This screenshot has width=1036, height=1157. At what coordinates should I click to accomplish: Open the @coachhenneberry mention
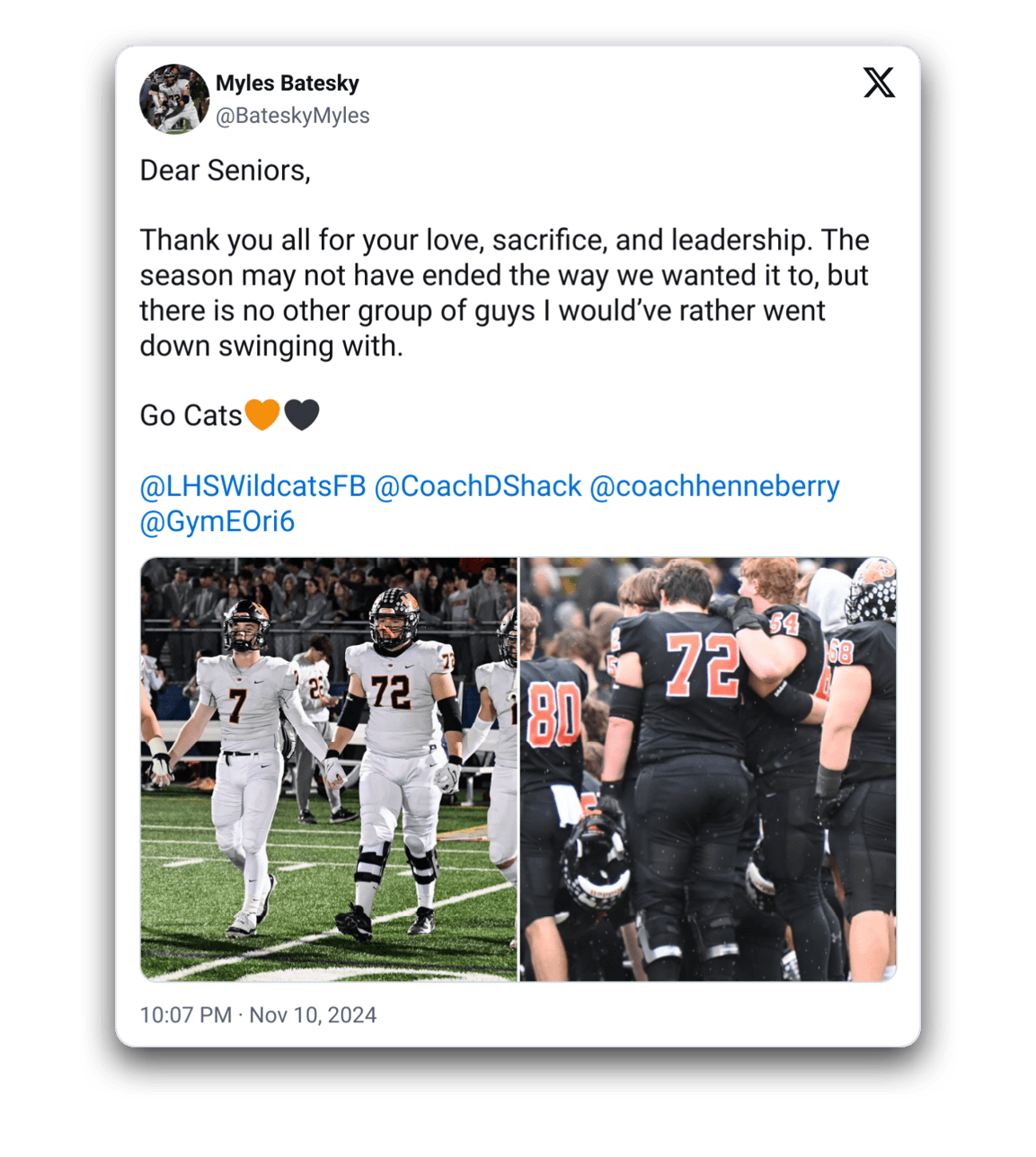714,486
